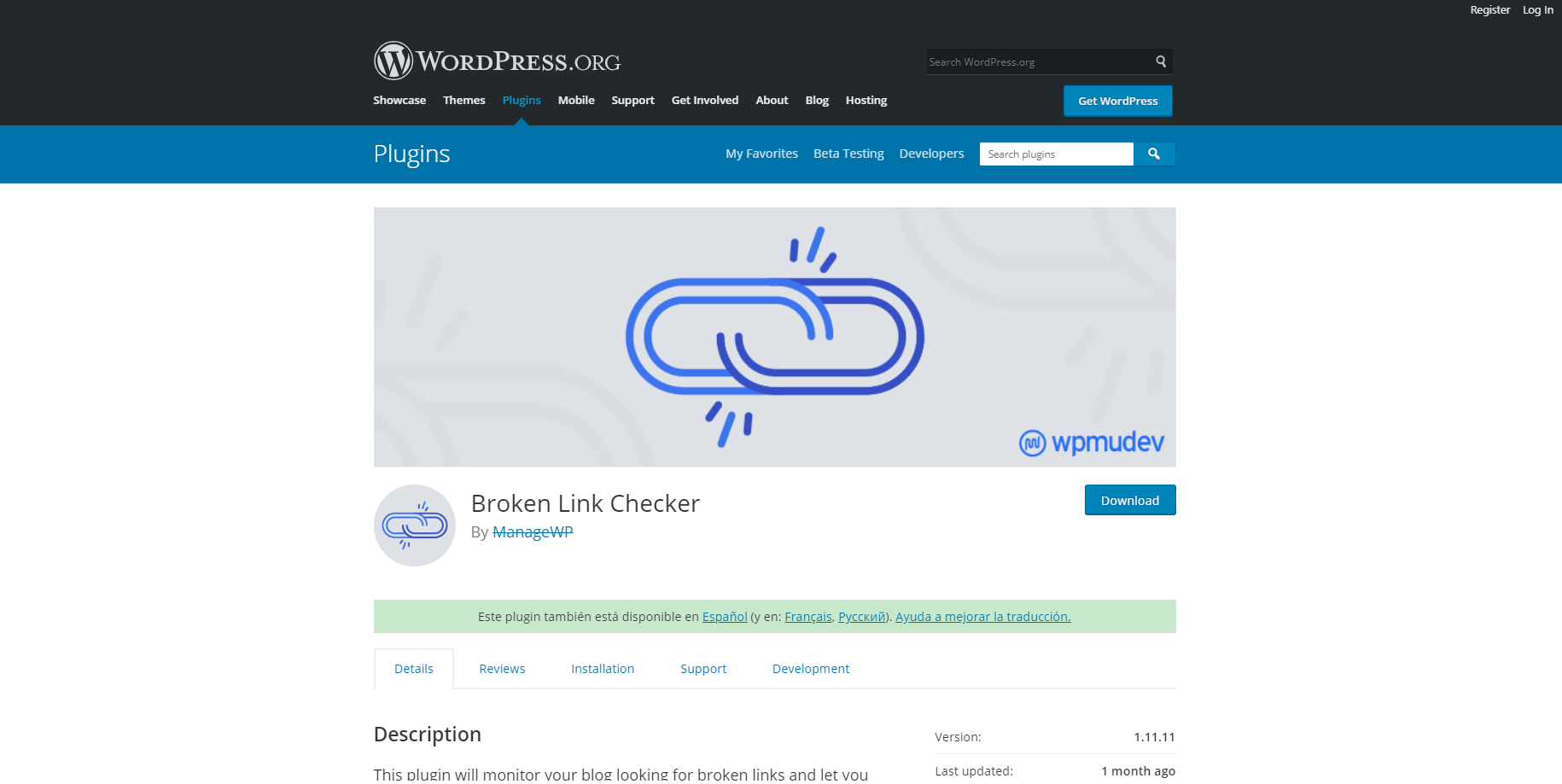Viewport: 1562px width, 784px height.
Task: Click the plugin search magnifier button
Action: [x=1154, y=154]
